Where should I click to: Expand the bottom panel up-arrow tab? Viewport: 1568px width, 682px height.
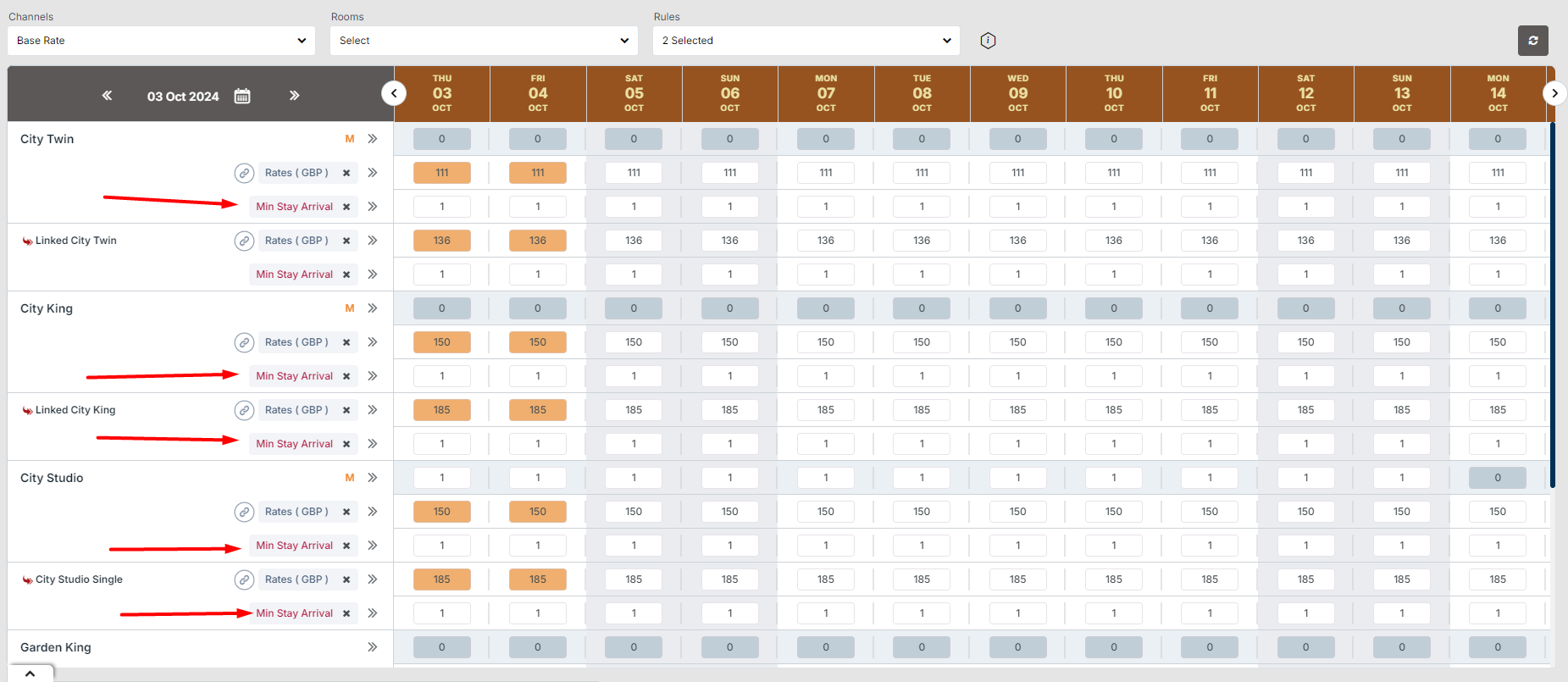click(x=30, y=674)
